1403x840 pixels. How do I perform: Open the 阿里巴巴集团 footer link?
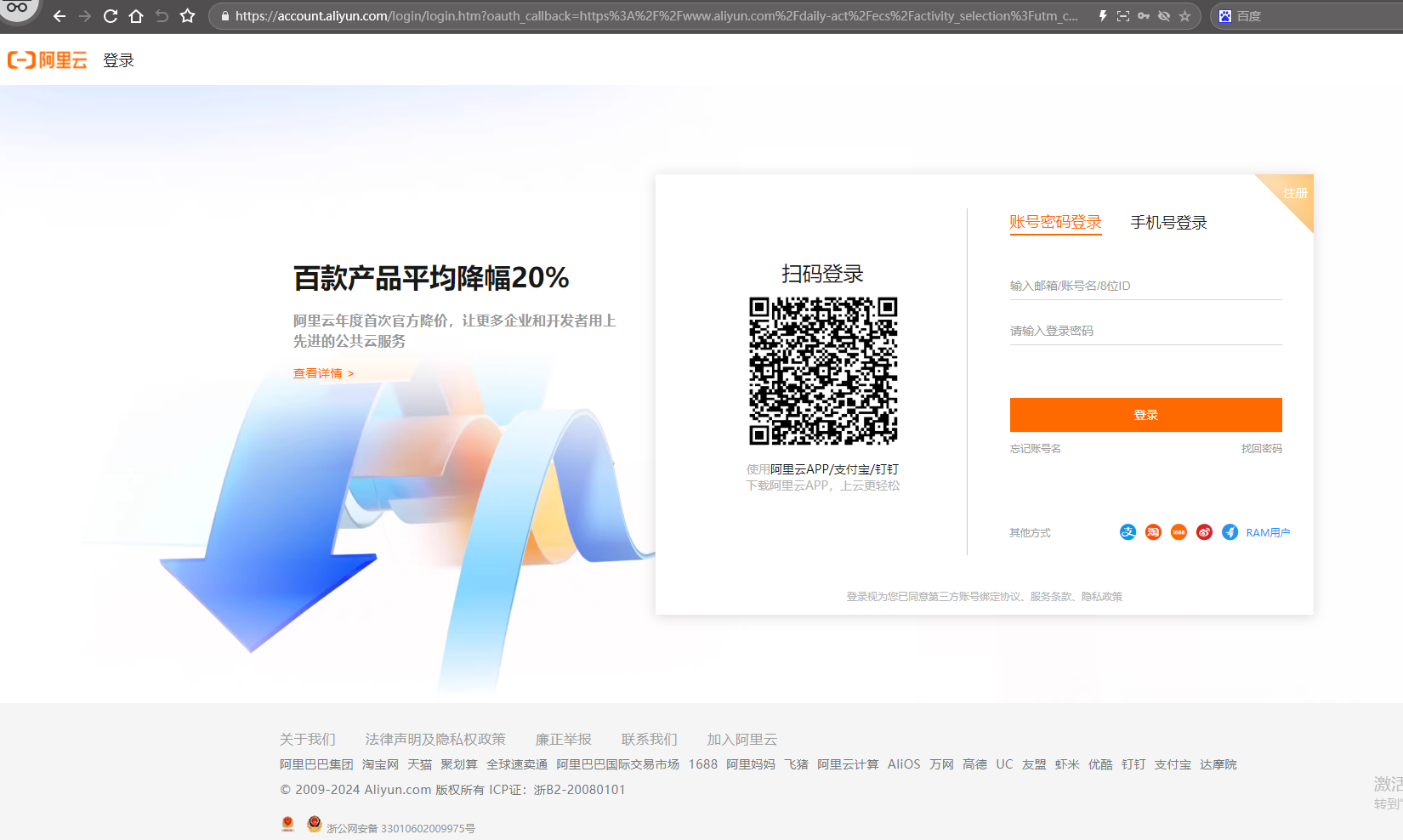(x=316, y=764)
